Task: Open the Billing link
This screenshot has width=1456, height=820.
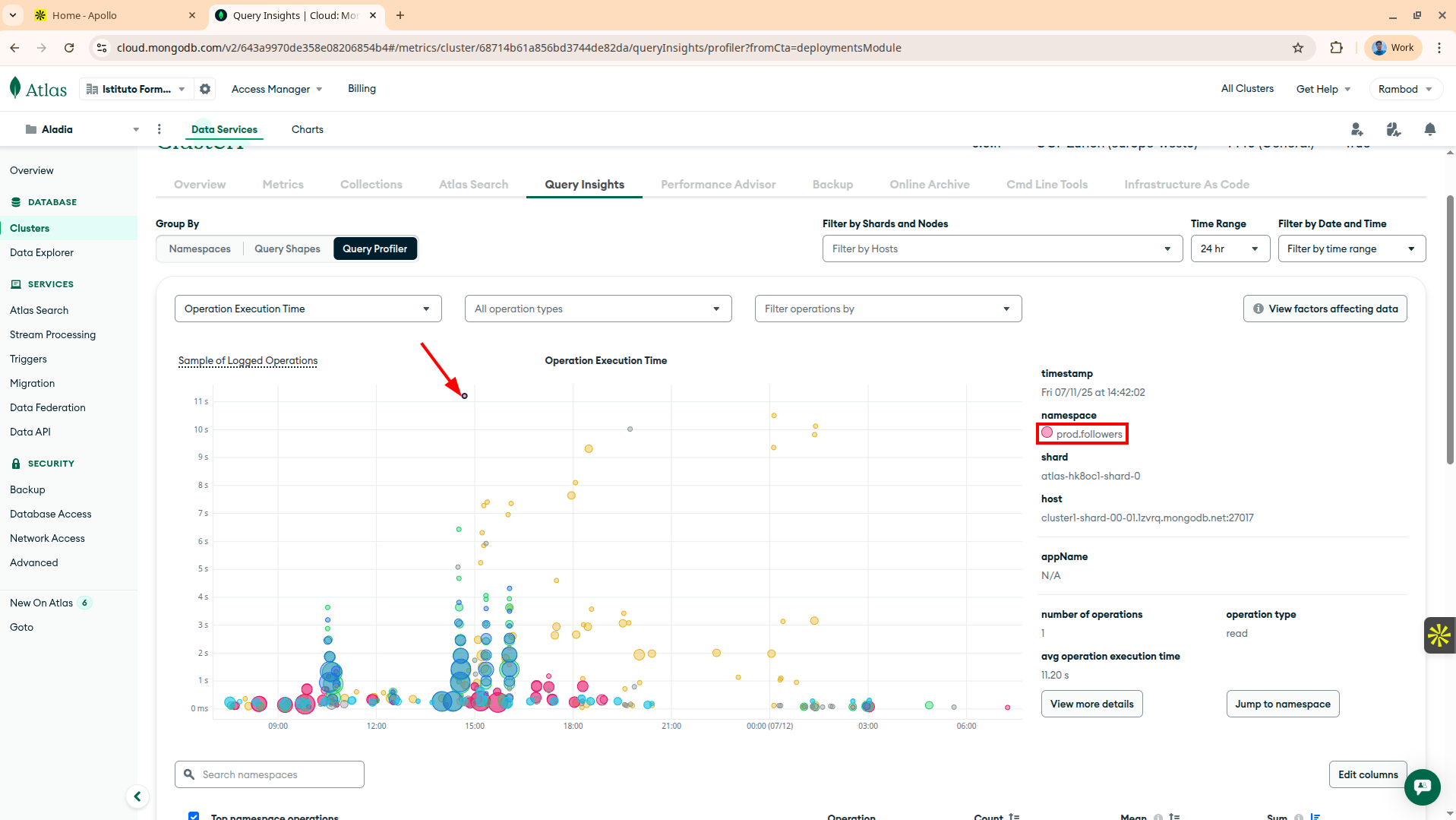Action: click(x=362, y=89)
